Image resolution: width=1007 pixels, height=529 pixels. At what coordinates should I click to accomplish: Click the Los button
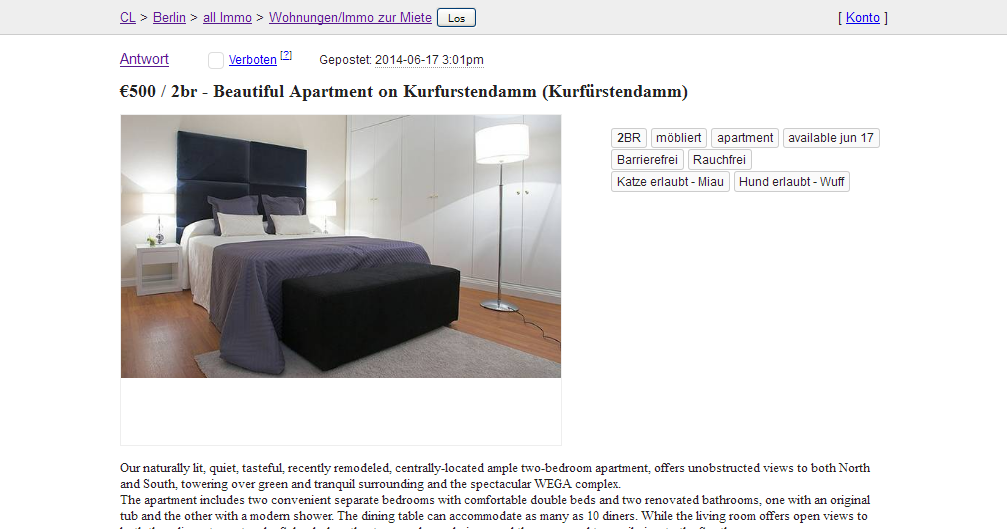pos(456,18)
